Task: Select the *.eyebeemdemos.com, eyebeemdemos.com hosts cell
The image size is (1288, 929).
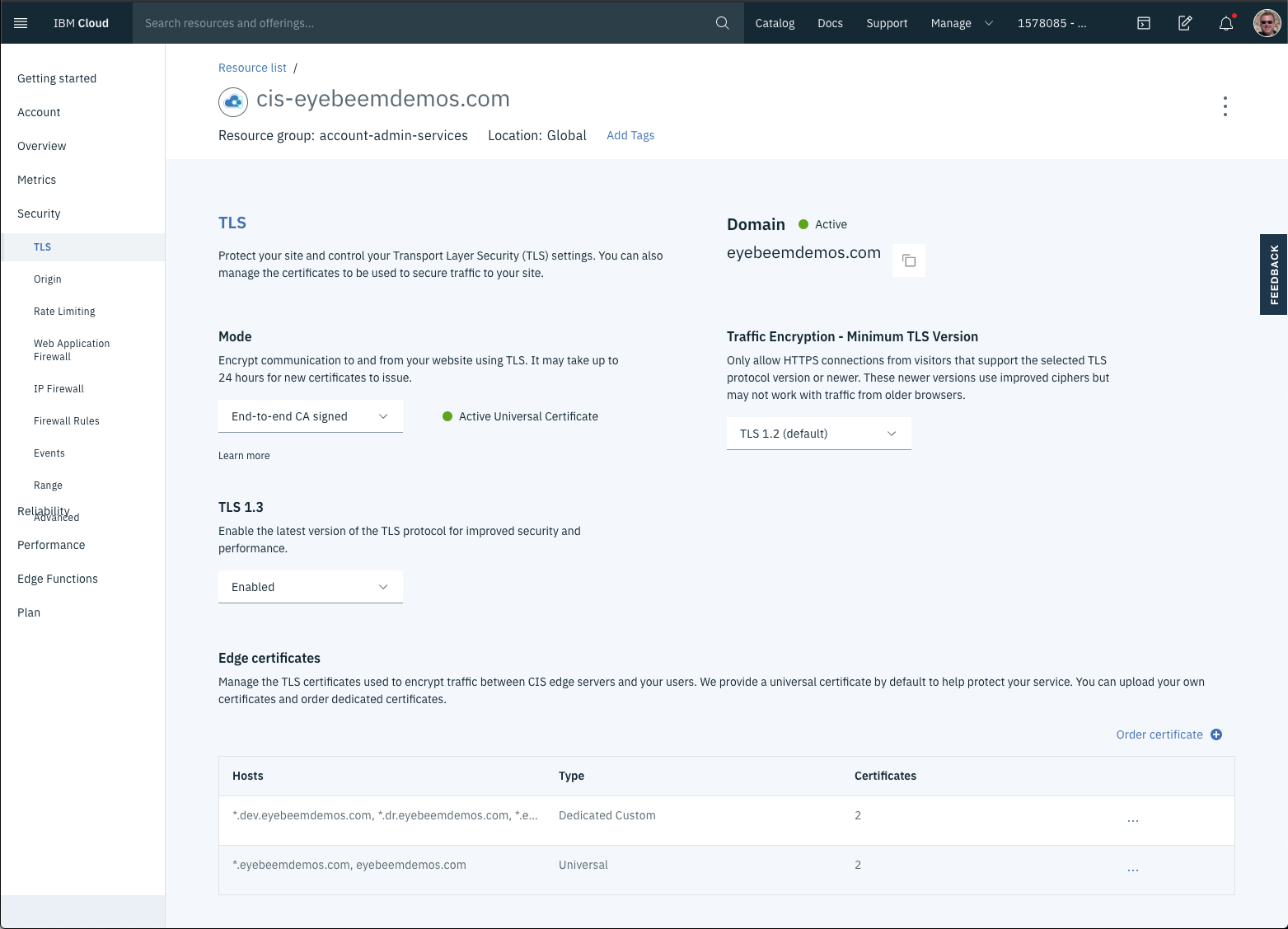Action: click(x=349, y=865)
